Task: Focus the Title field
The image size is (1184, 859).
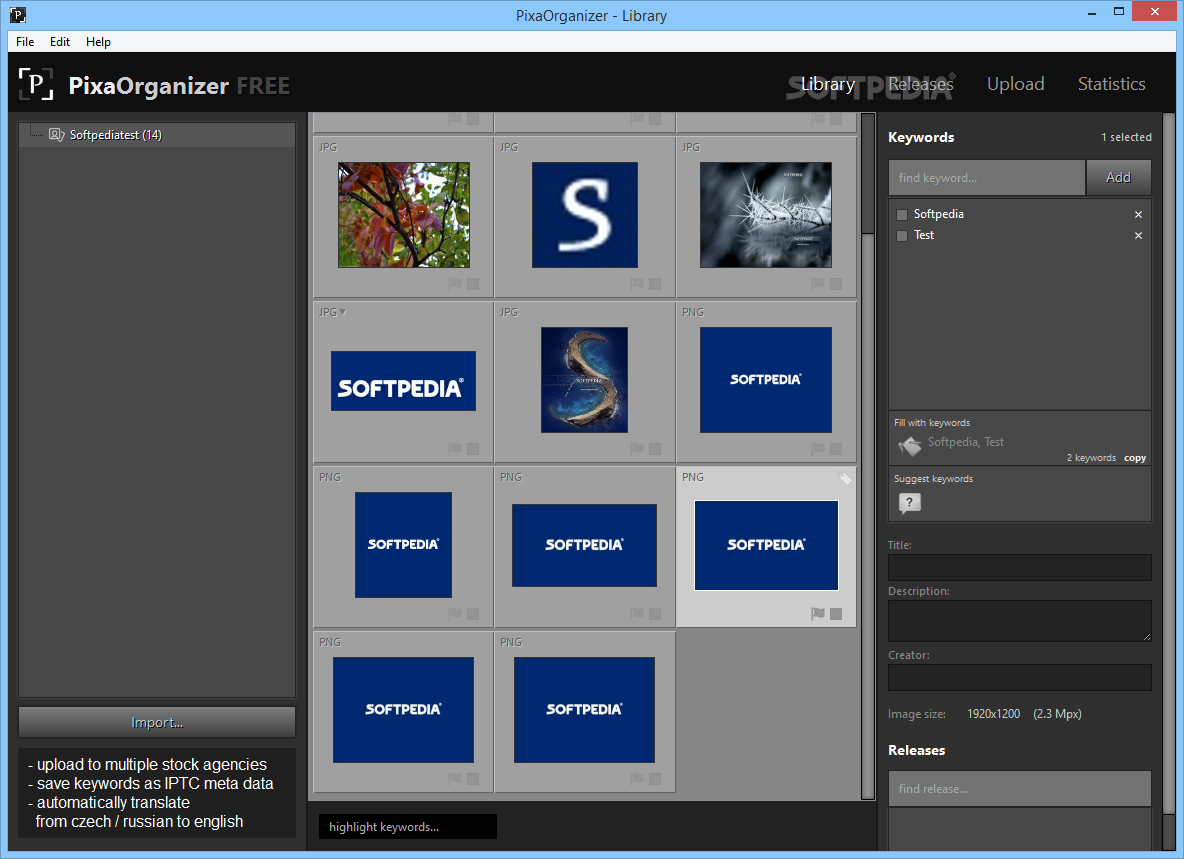Action: click(1019, 567)
